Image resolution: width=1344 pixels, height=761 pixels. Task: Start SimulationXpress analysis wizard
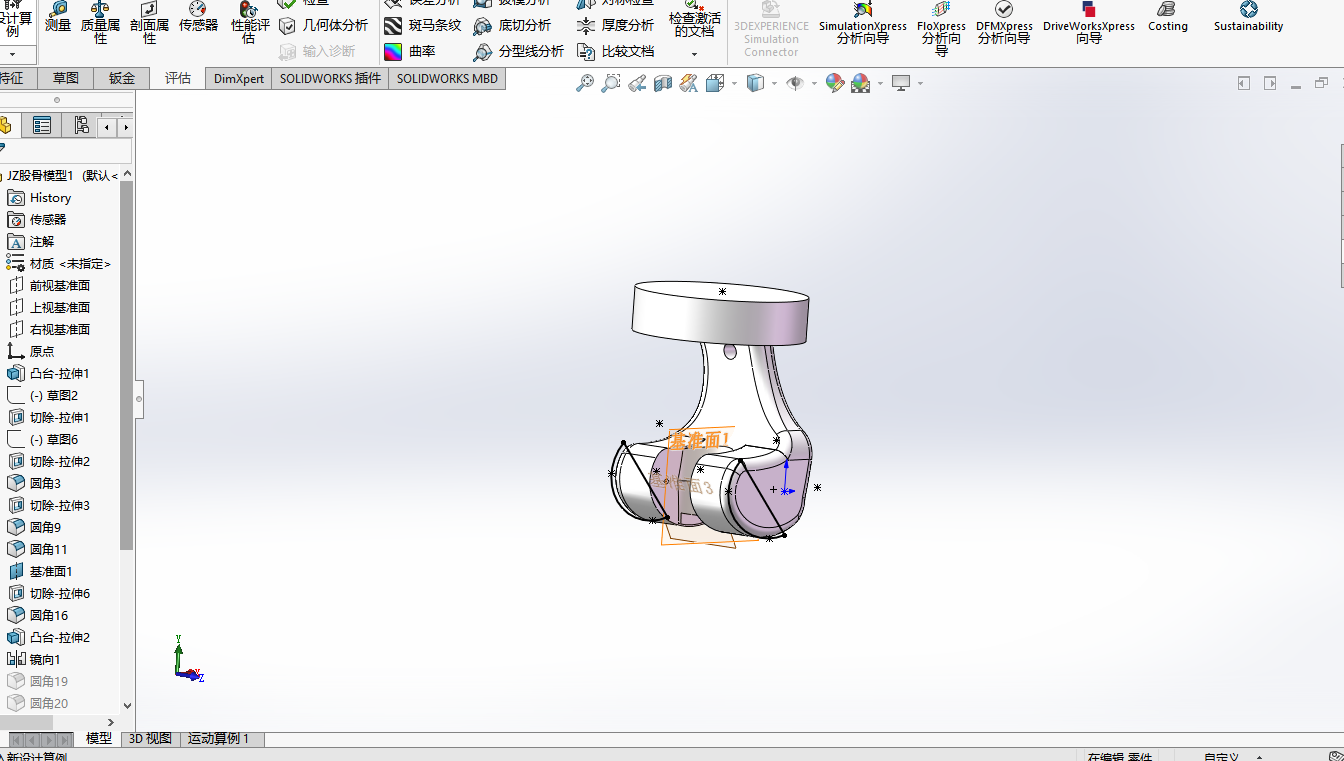pos(862,24)
